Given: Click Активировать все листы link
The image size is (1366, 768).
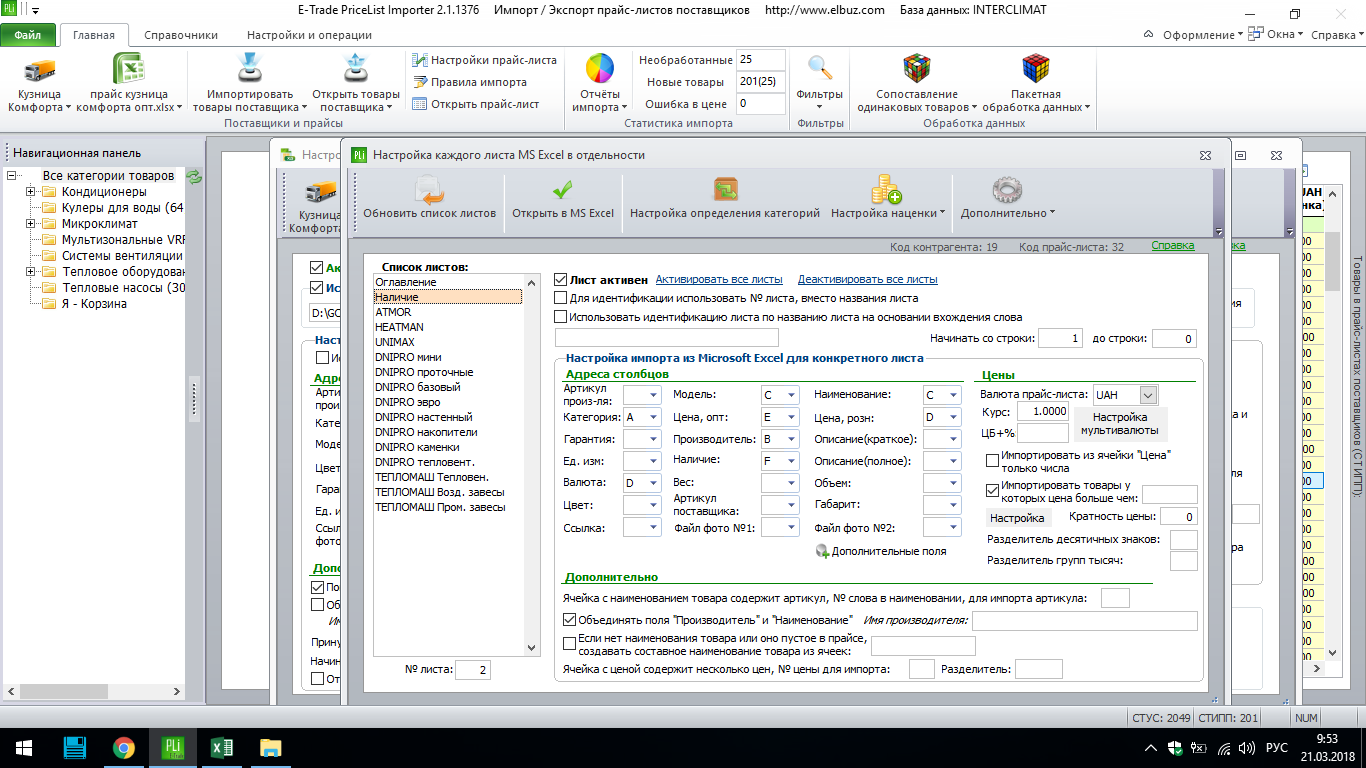Looking at the screenshot, I should (x=719, y=280).
